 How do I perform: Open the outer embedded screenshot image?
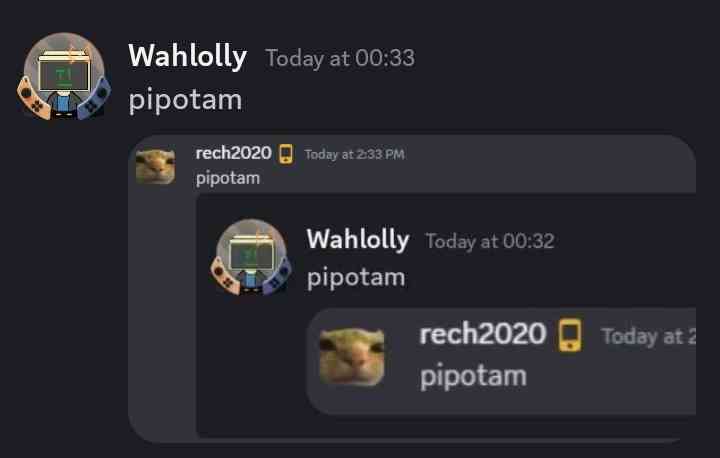point(412,288)
